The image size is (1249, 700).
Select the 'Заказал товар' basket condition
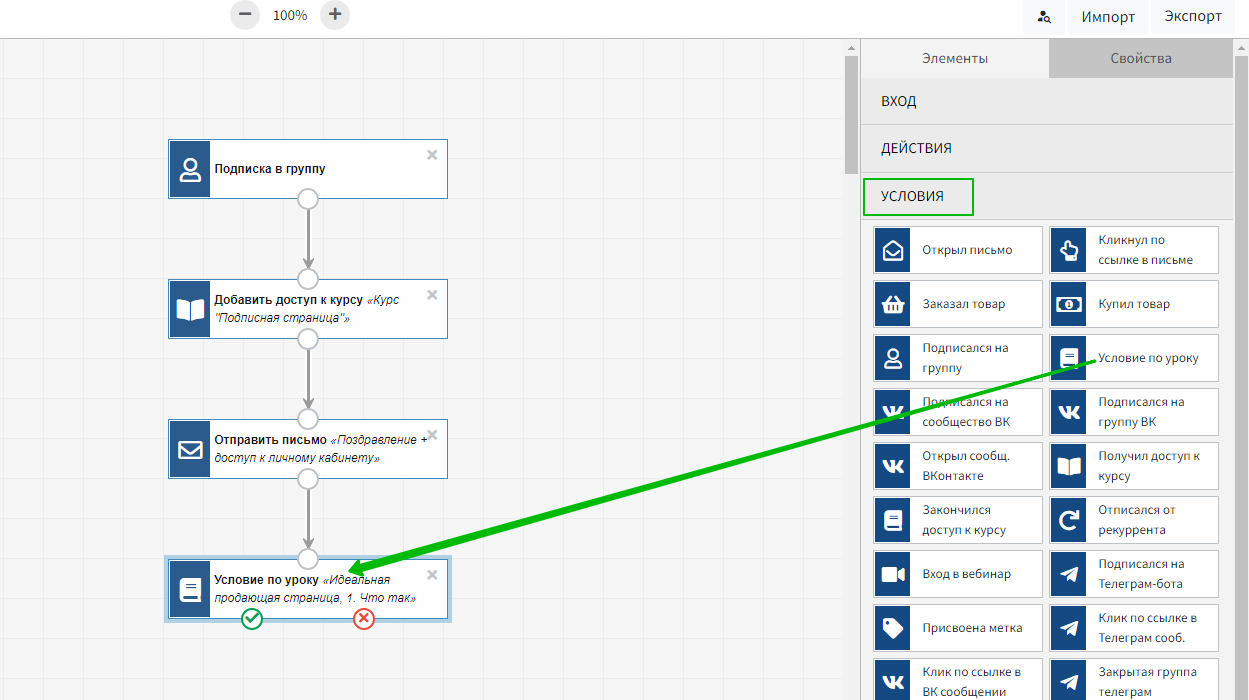(958, 304)
